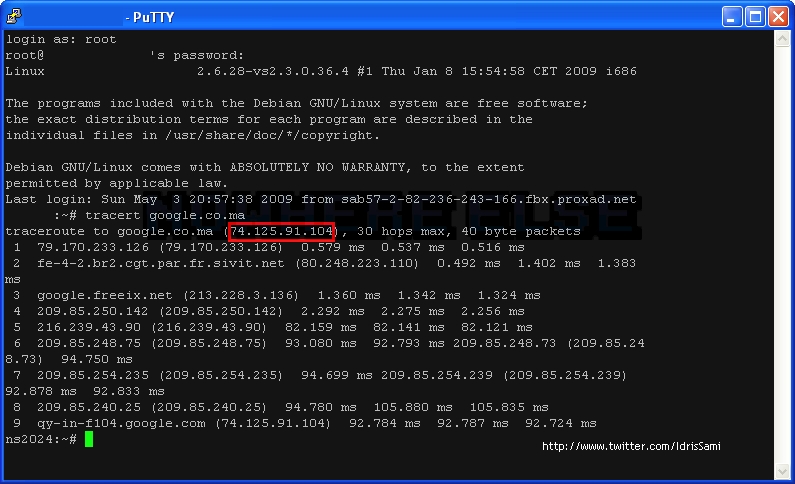This screenshot has height=484, width=795.
Task: Click address 213.228.3.136 in hop 3
Action: pyautogui.click(x=241, y=295)
